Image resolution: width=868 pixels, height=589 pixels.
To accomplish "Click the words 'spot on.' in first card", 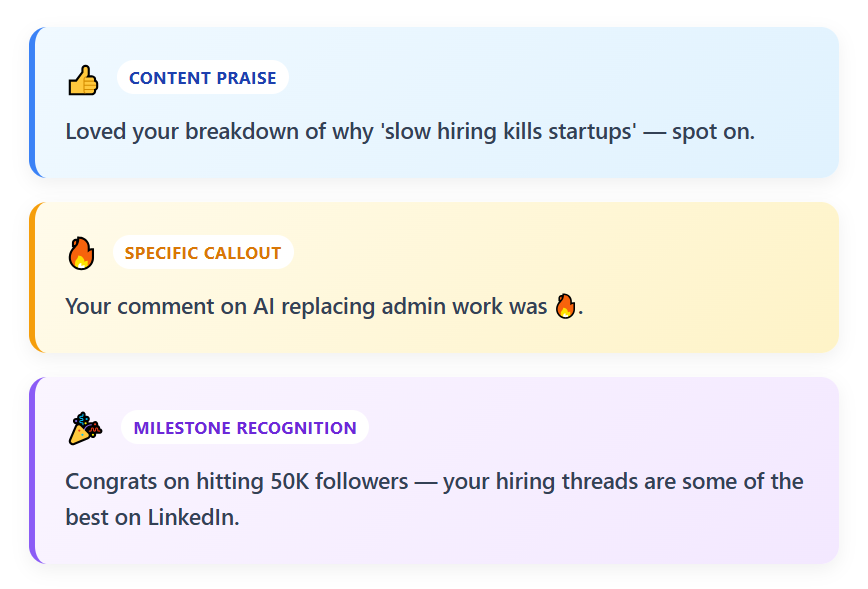I will (713, 132).
